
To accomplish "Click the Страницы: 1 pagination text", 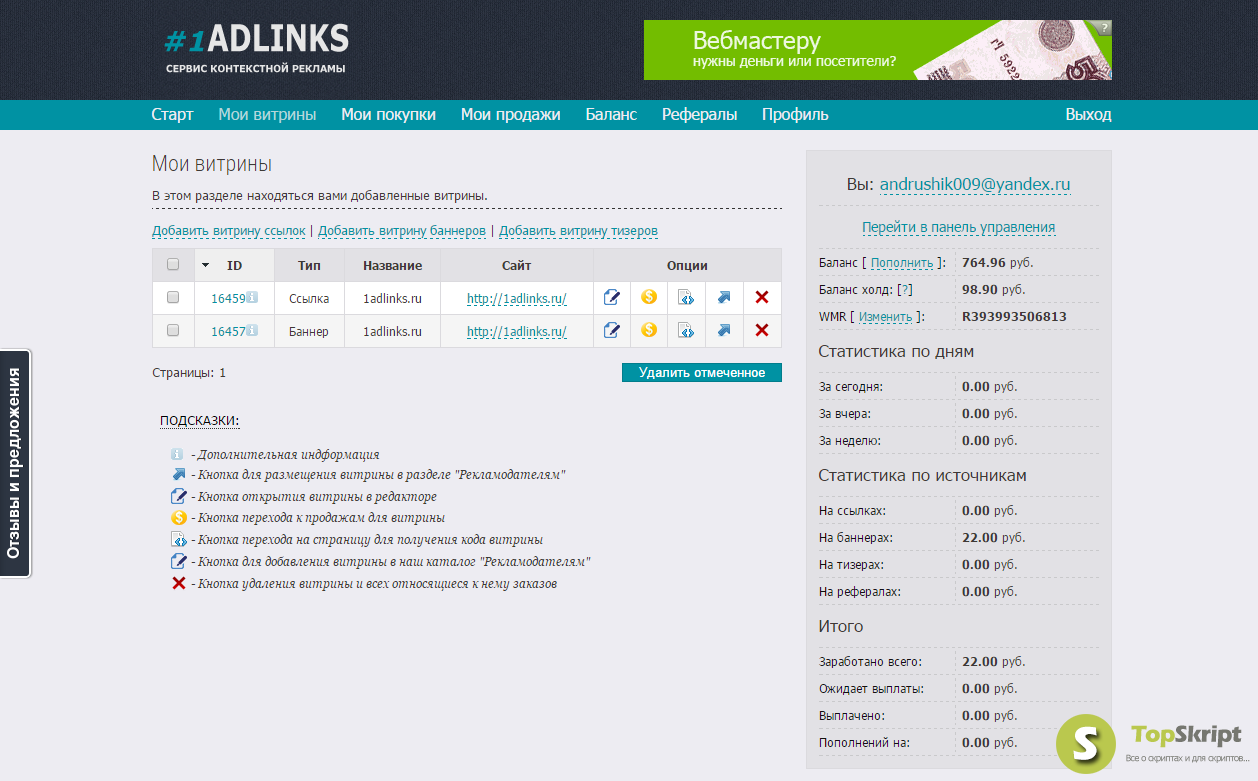I will (x=189, y=373).
